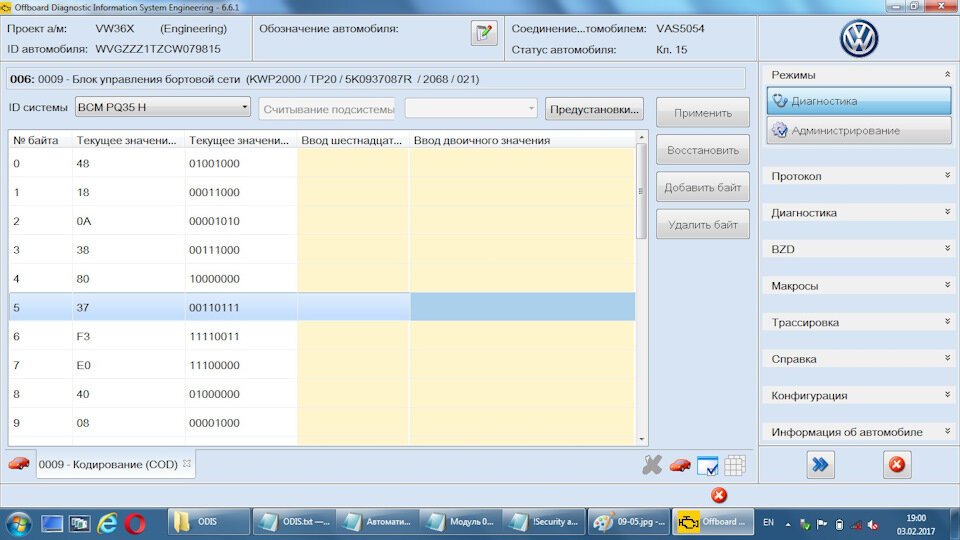Switch to ODIS.txt taskbar window
The width and height of the screenshot is (960, 540).
point(293,522)
